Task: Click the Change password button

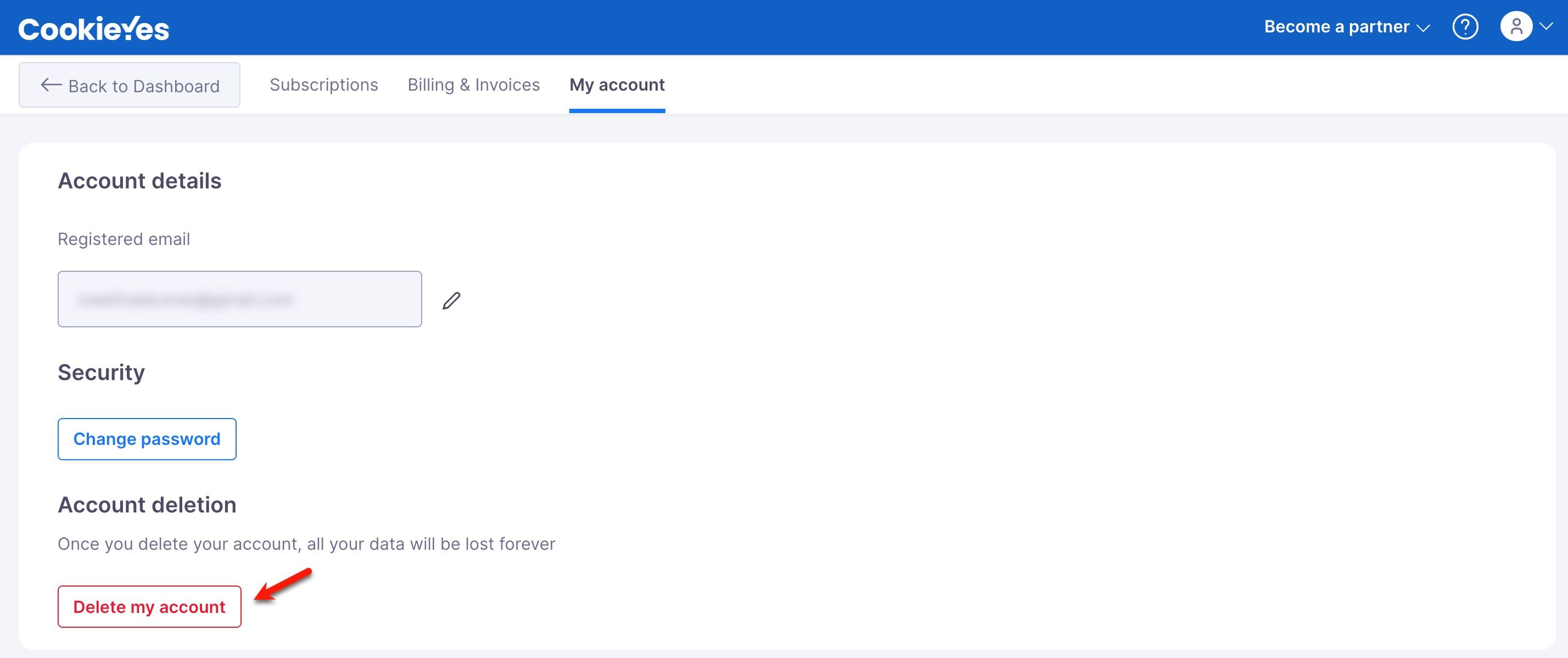Action: (147, 439)
